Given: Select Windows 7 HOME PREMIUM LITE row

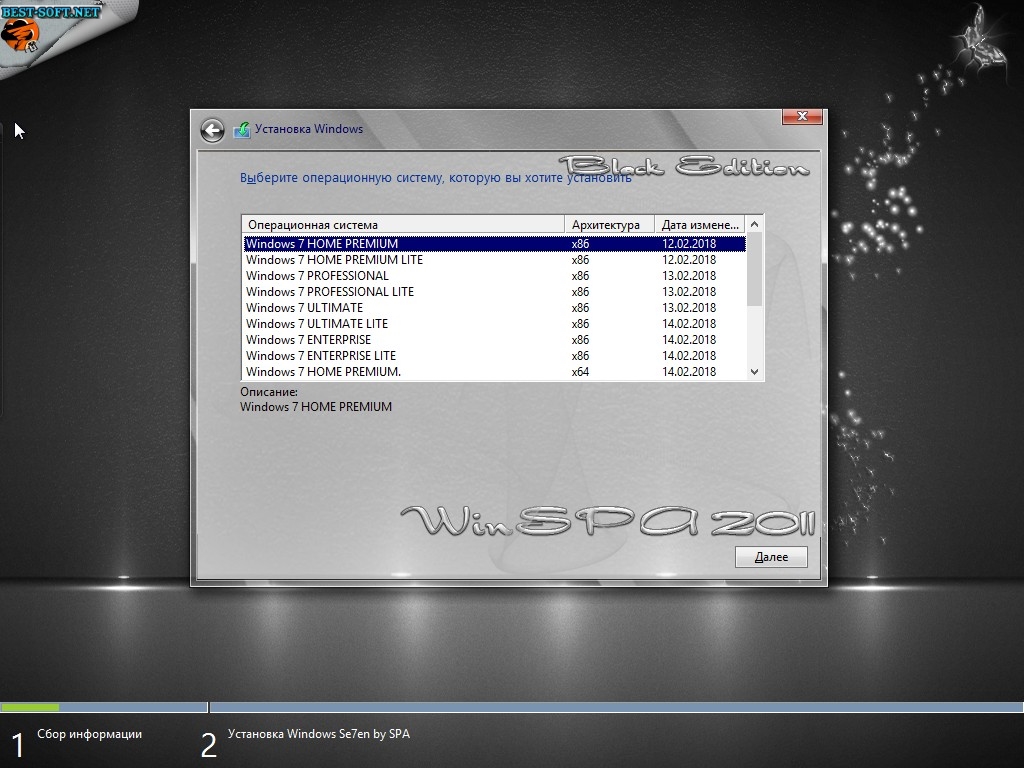Looking at the screenshot, I should (494, 259).
